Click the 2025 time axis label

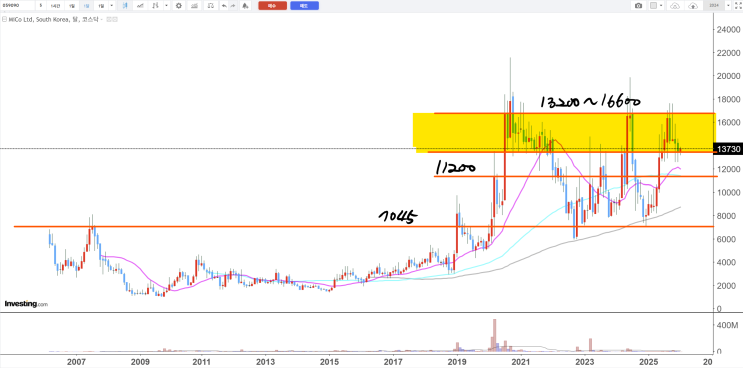coord(648,361)
